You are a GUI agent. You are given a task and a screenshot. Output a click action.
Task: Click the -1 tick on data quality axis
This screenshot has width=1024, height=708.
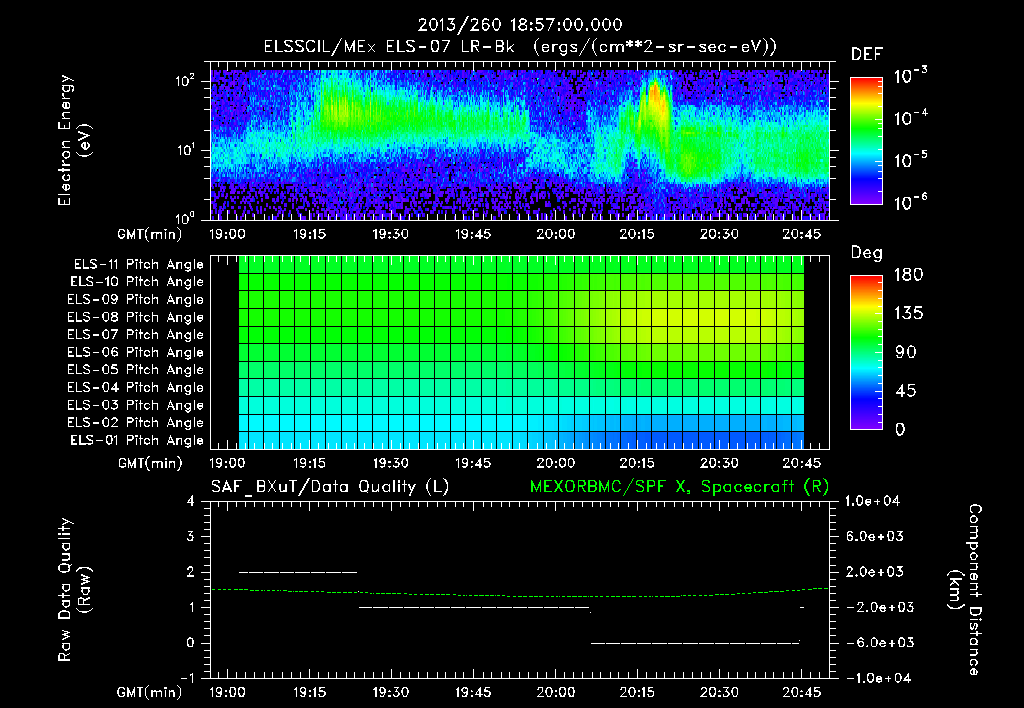coord(187,678)
